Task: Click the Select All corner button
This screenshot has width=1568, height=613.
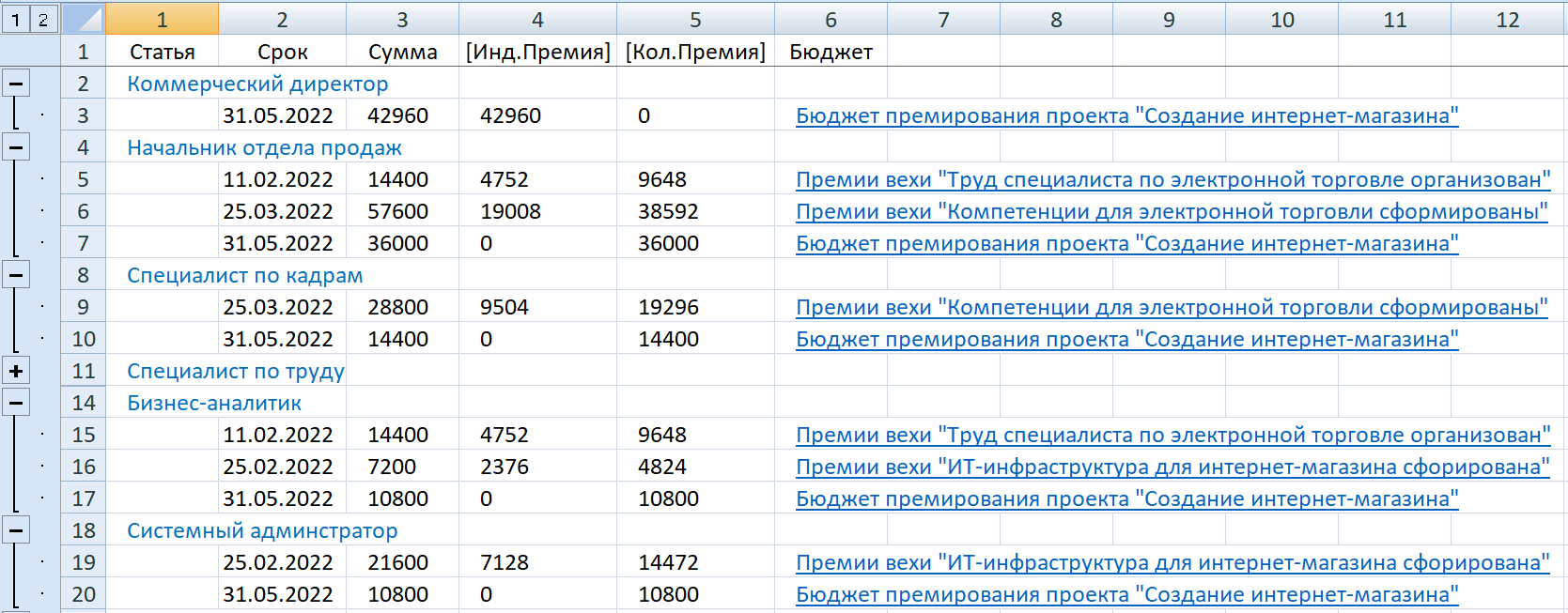Action: [84, 19]
